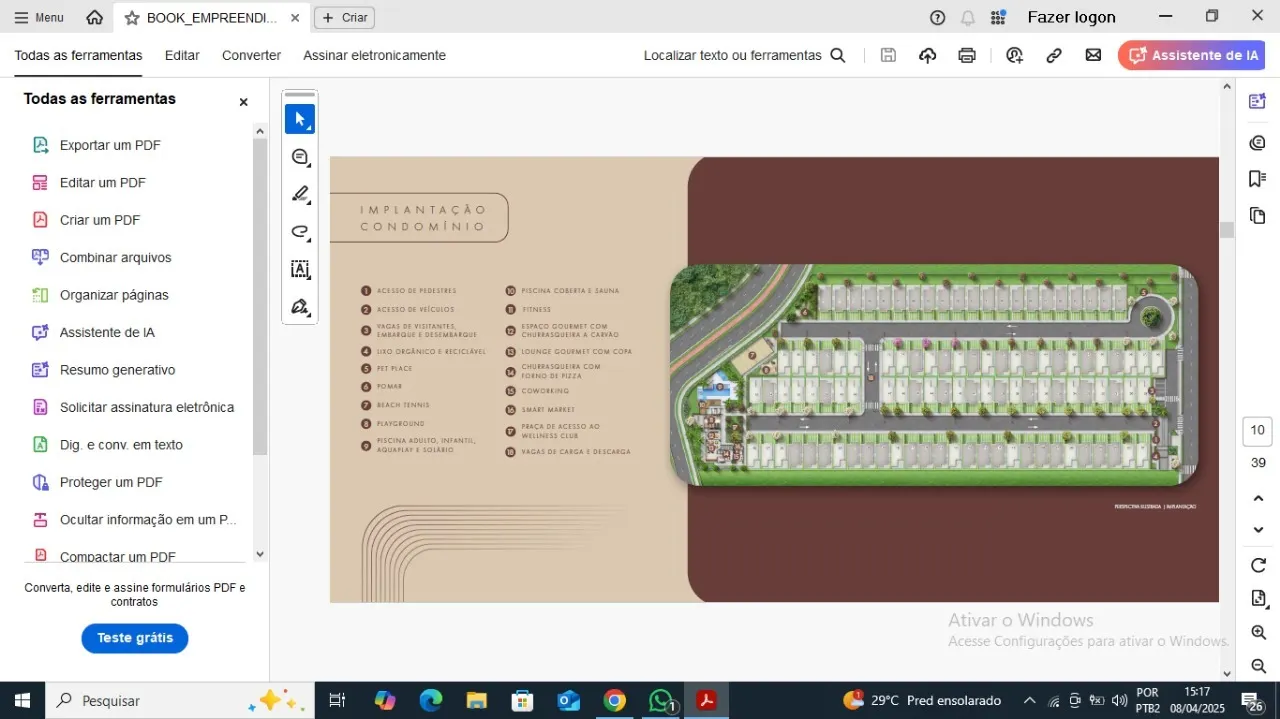Image resolution: width=1280 pixels, height=719 pixels.
Task: Click the page number 10 field
Action: 1258,431
